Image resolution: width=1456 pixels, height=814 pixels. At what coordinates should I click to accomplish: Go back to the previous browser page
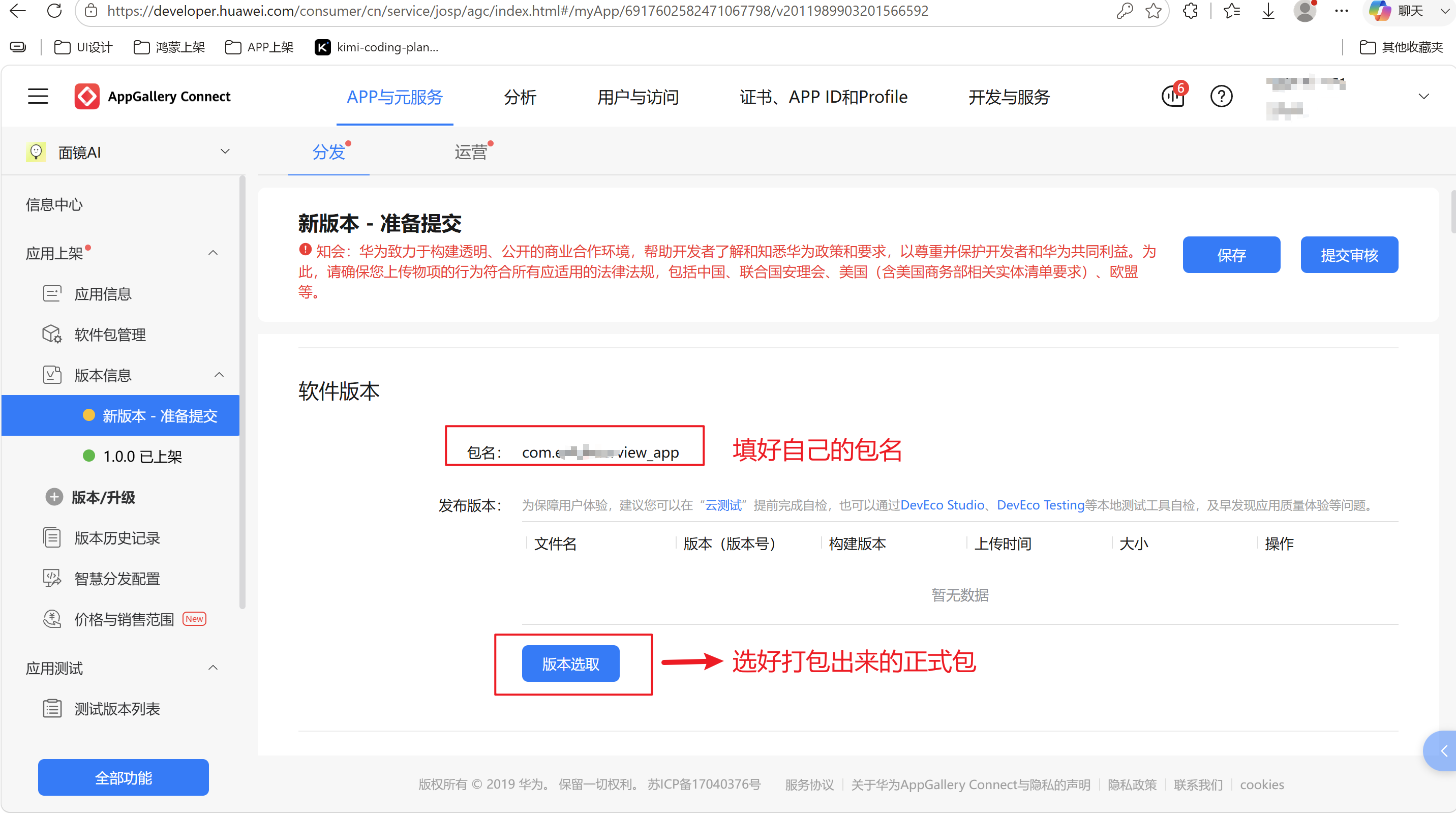[x=17, y=11]
